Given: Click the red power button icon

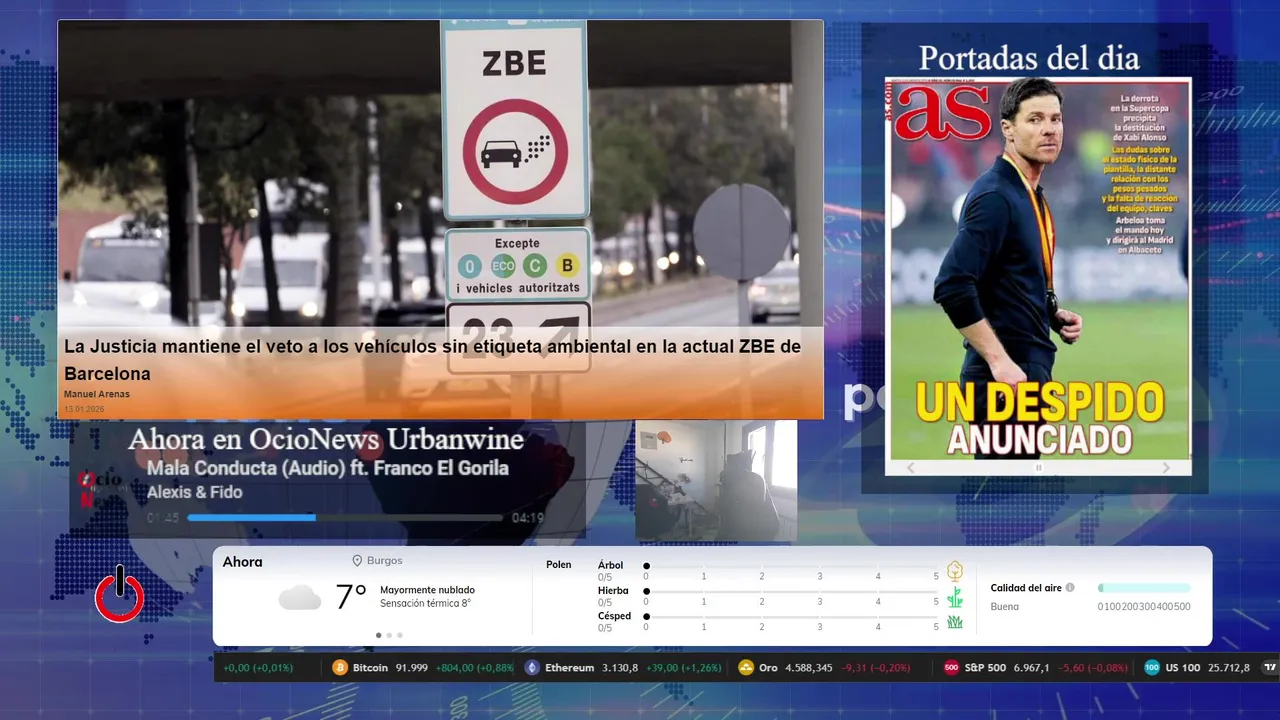Looking at the screenshot, I should coord(119,595).
